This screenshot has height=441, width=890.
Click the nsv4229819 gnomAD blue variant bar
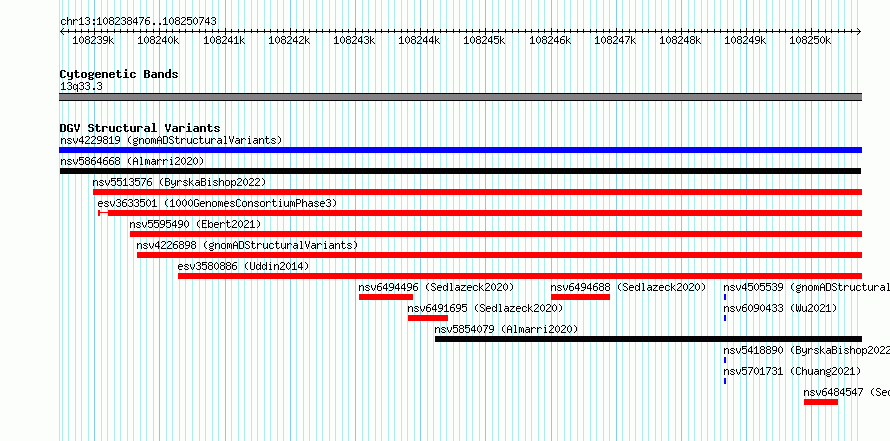(x=460, y=150)
